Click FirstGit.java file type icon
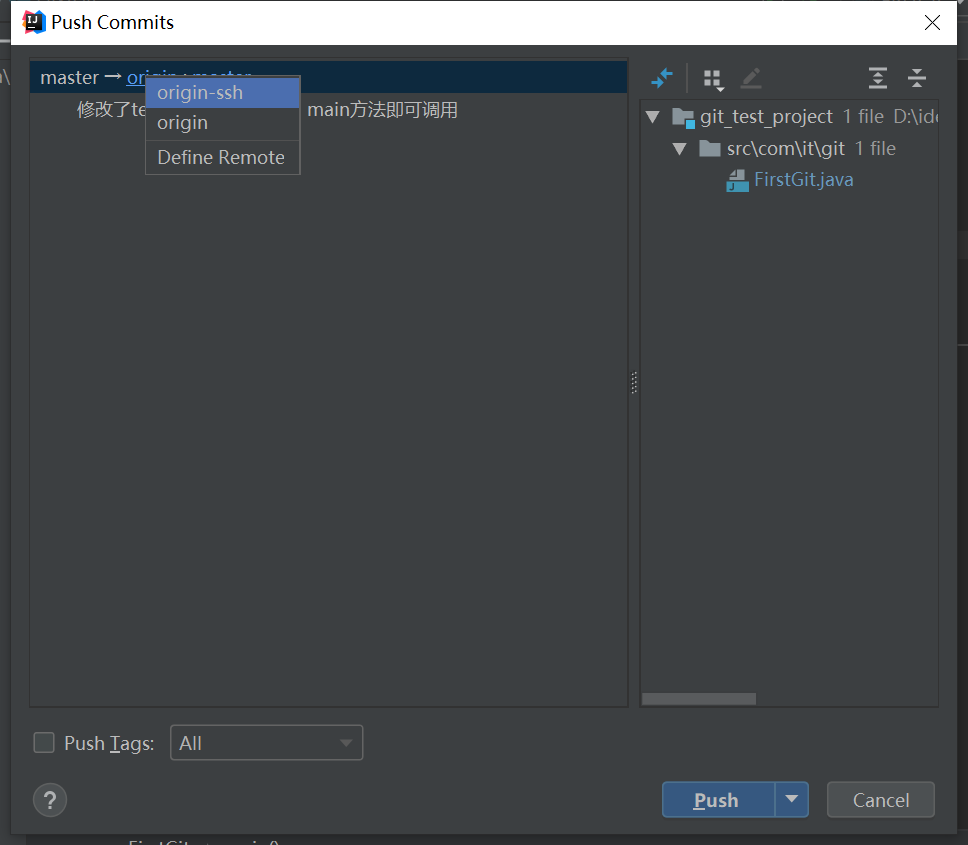968x845 pixels. pos(738,181)
